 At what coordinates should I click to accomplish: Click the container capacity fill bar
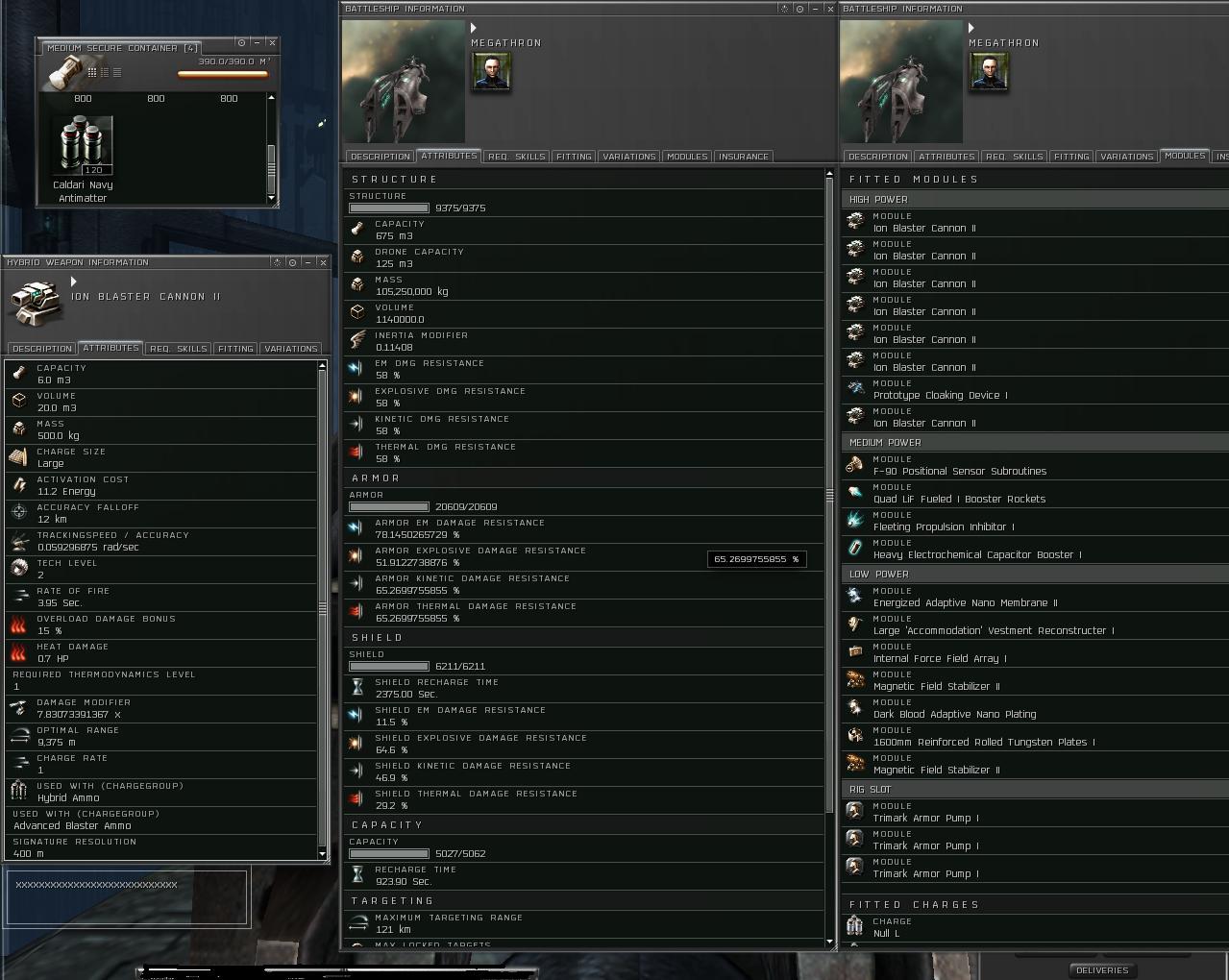223,74
